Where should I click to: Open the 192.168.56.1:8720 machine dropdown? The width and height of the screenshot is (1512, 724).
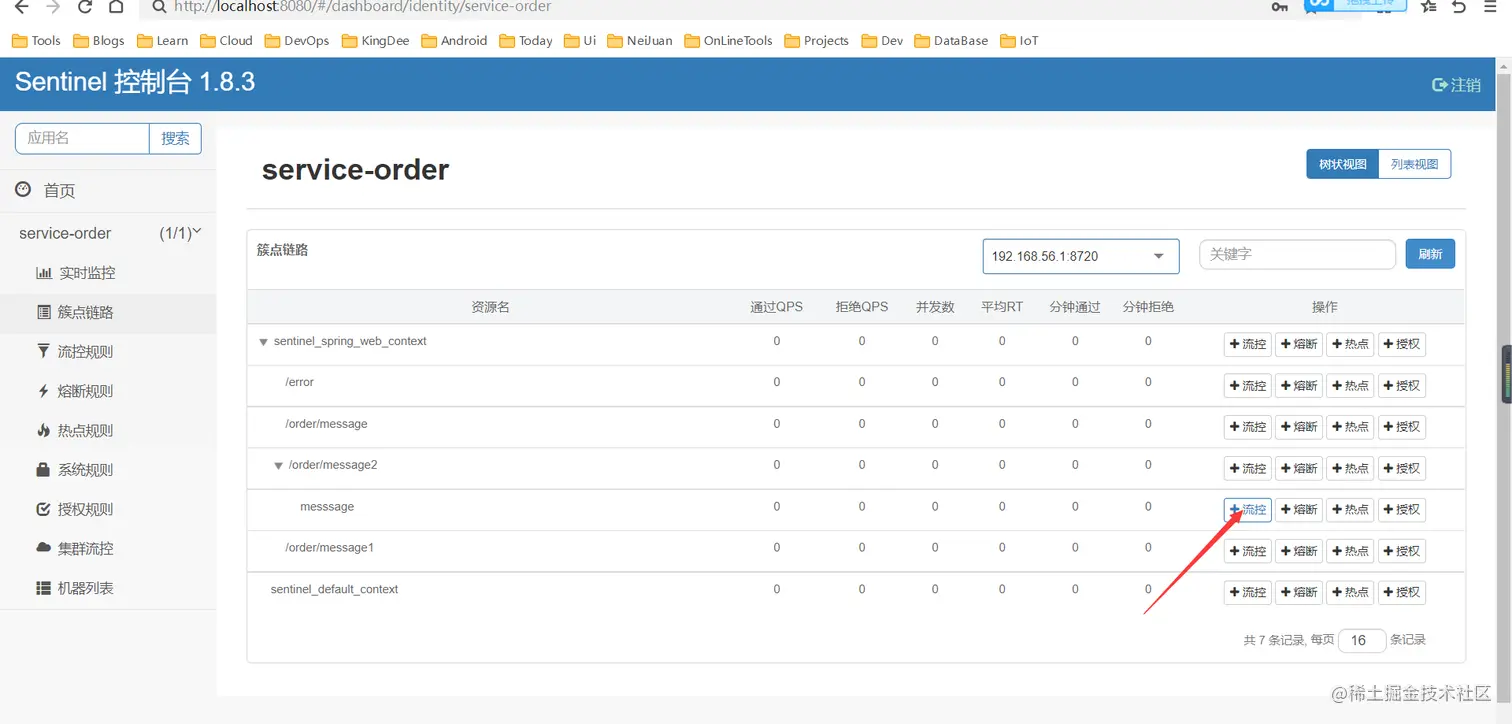pyautogui.click(x=1081, y=256)
